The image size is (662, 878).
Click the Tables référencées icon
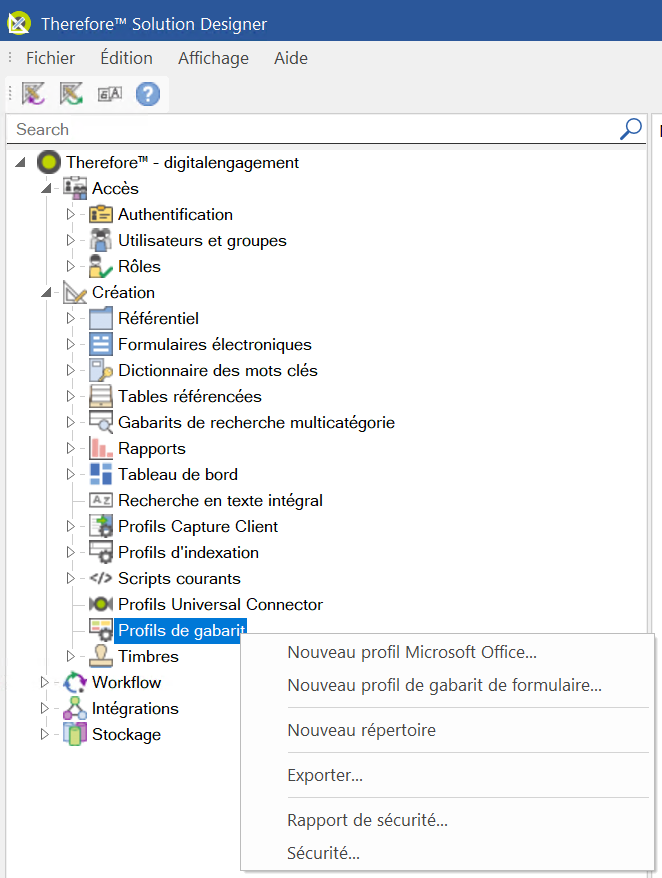(101, 396)
